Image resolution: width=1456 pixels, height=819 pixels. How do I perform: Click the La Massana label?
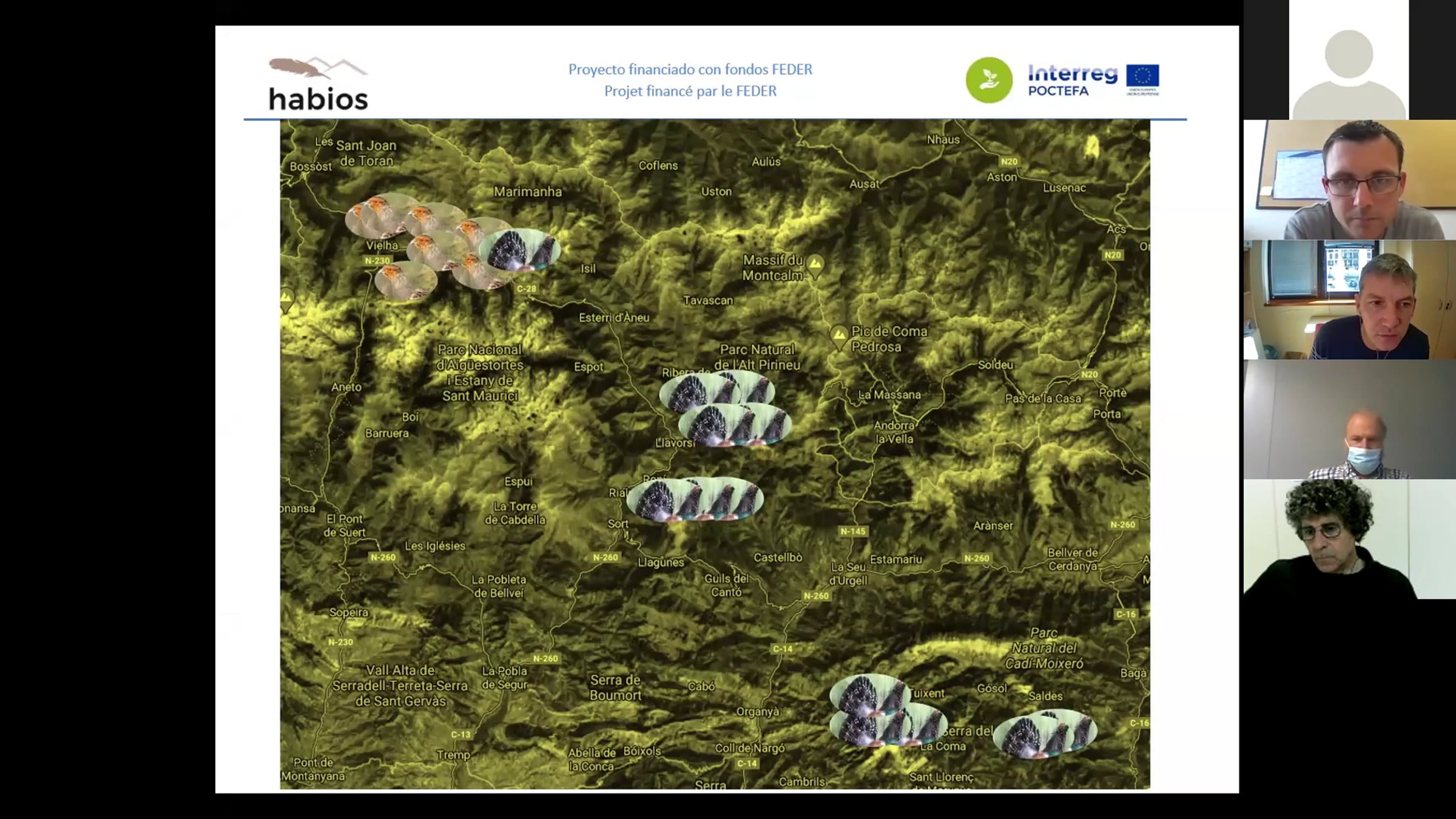click(889, 394)
